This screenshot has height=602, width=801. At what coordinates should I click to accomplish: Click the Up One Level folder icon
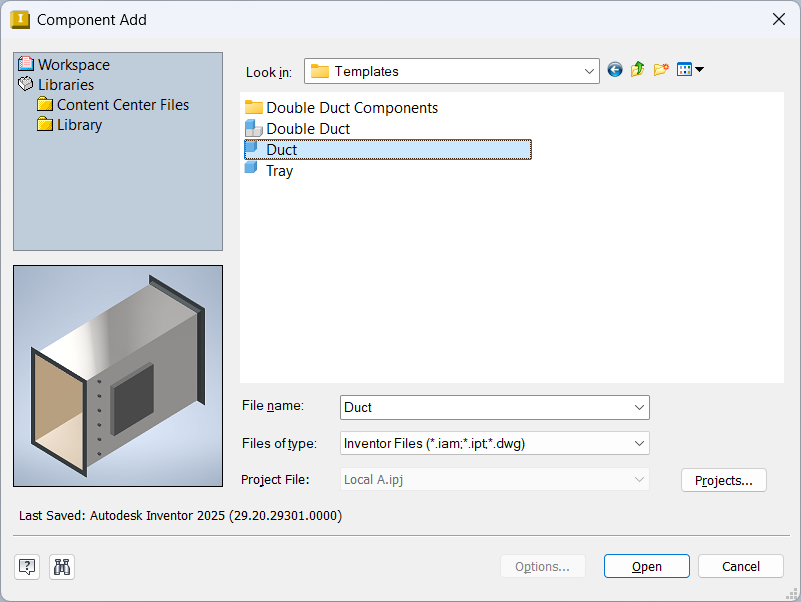637,70
